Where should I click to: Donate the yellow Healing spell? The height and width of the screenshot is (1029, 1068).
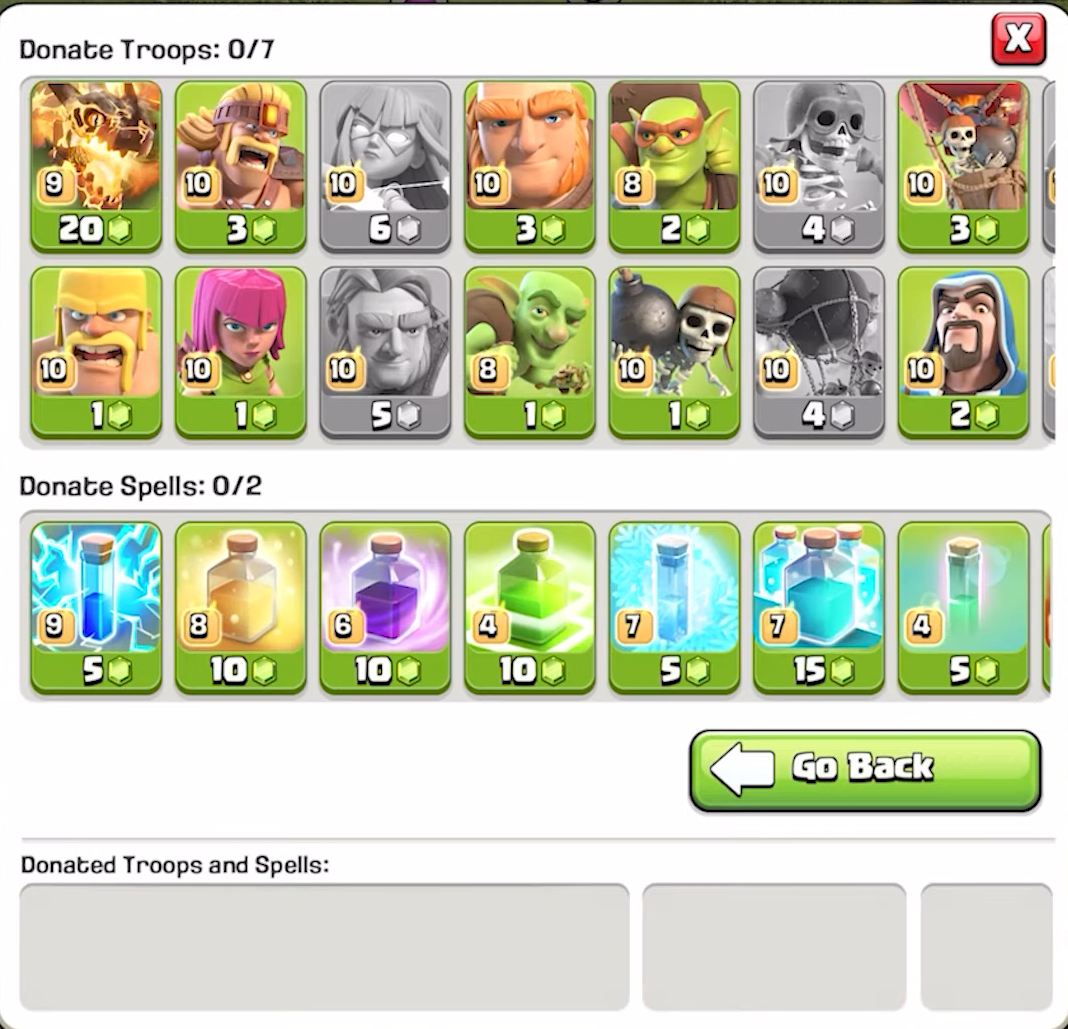pos(240,607)
